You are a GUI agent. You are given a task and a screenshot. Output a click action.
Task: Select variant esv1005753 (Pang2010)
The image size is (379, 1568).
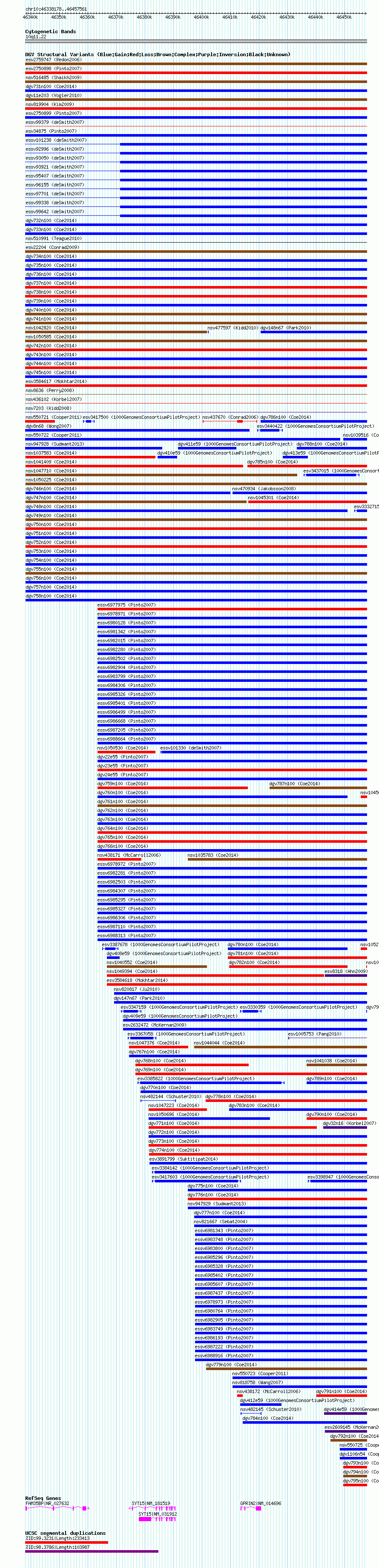(x=328, y=1038)
